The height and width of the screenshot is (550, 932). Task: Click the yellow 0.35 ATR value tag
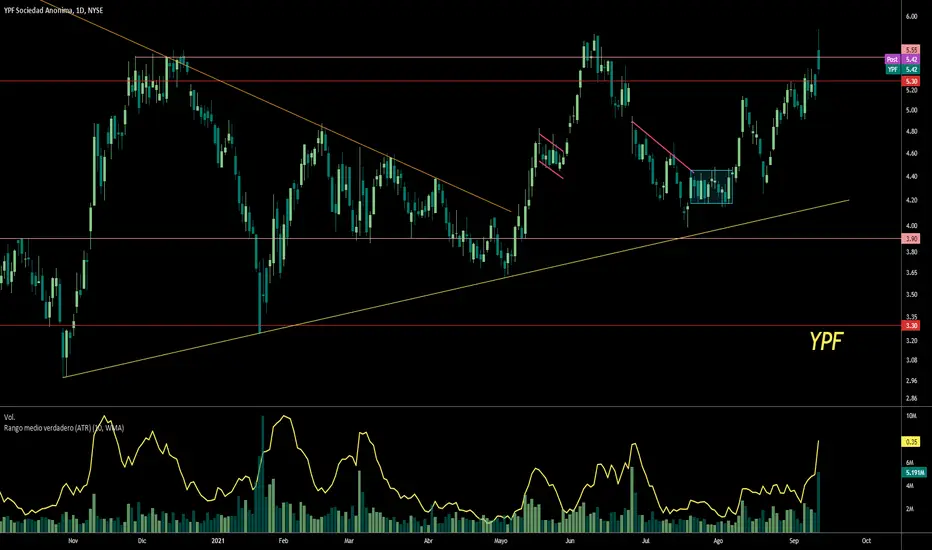911,442
